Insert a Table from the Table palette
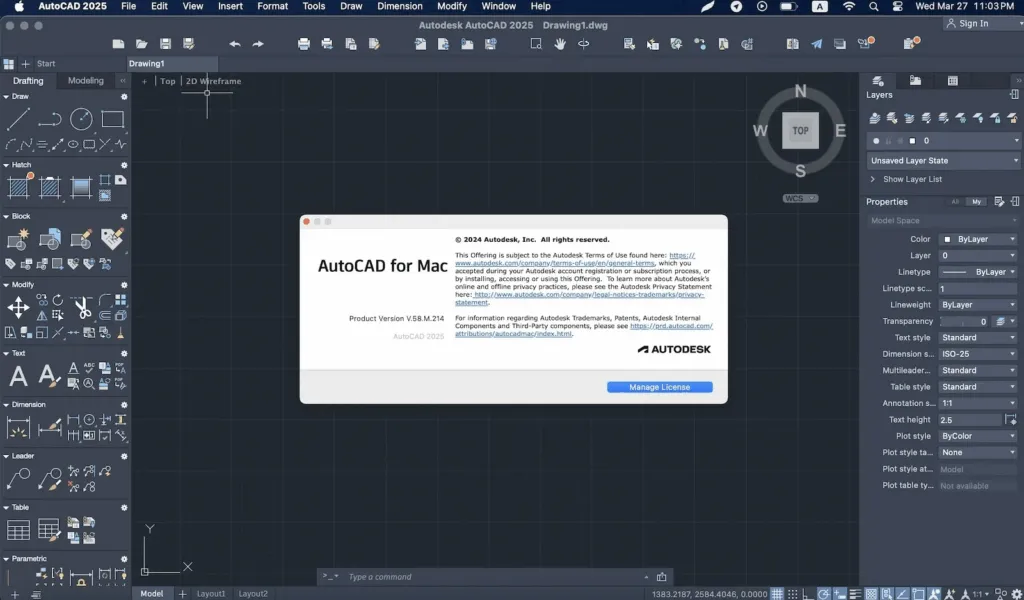1024x600 pixels. click(x=18, y=527)
